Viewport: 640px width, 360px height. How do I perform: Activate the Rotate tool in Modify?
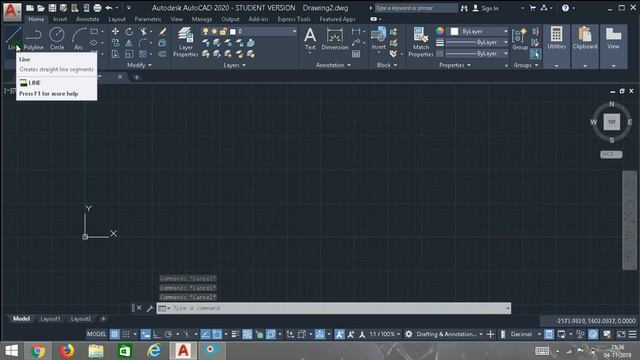[x=129, y=31]
